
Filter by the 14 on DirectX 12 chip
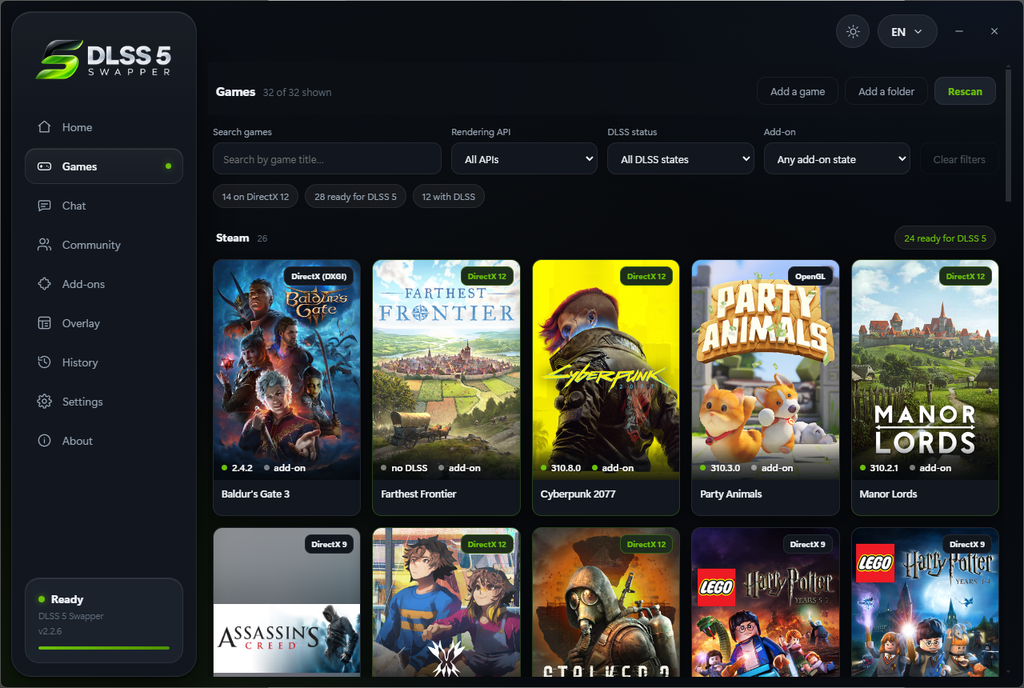pyautogui.click(x=255, y=196)
